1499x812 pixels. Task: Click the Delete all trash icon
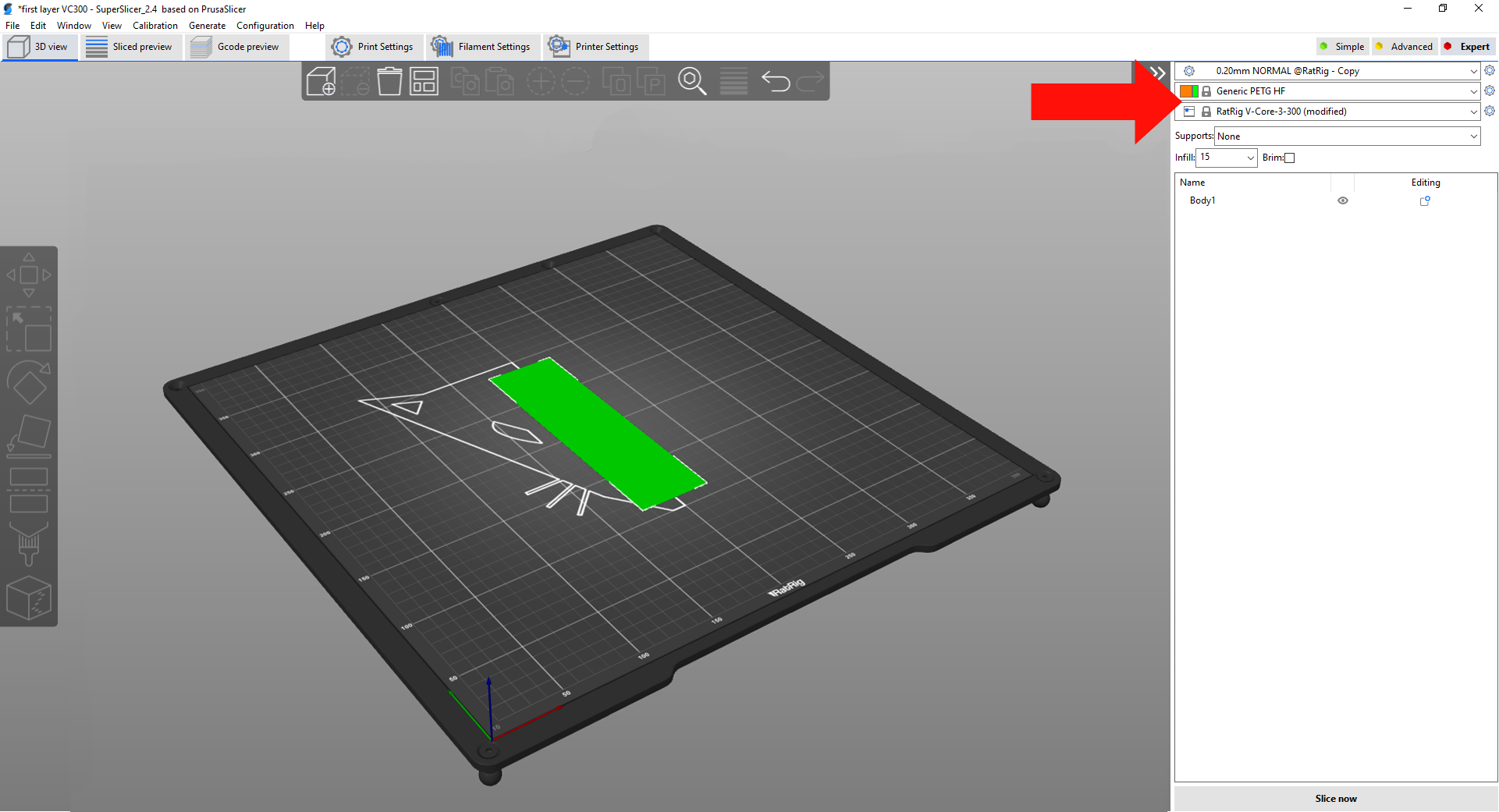[x=389, y=81]
